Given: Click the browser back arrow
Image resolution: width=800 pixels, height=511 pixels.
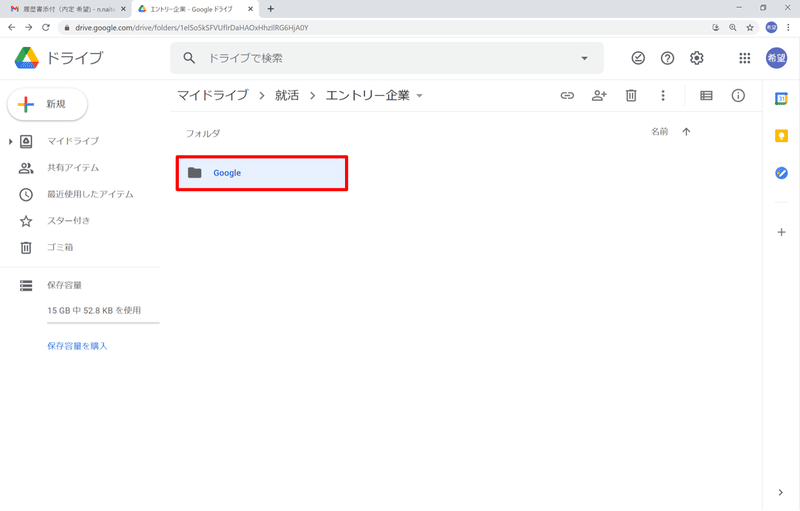Looking at the screenshot, I should [x=12, y=28].
